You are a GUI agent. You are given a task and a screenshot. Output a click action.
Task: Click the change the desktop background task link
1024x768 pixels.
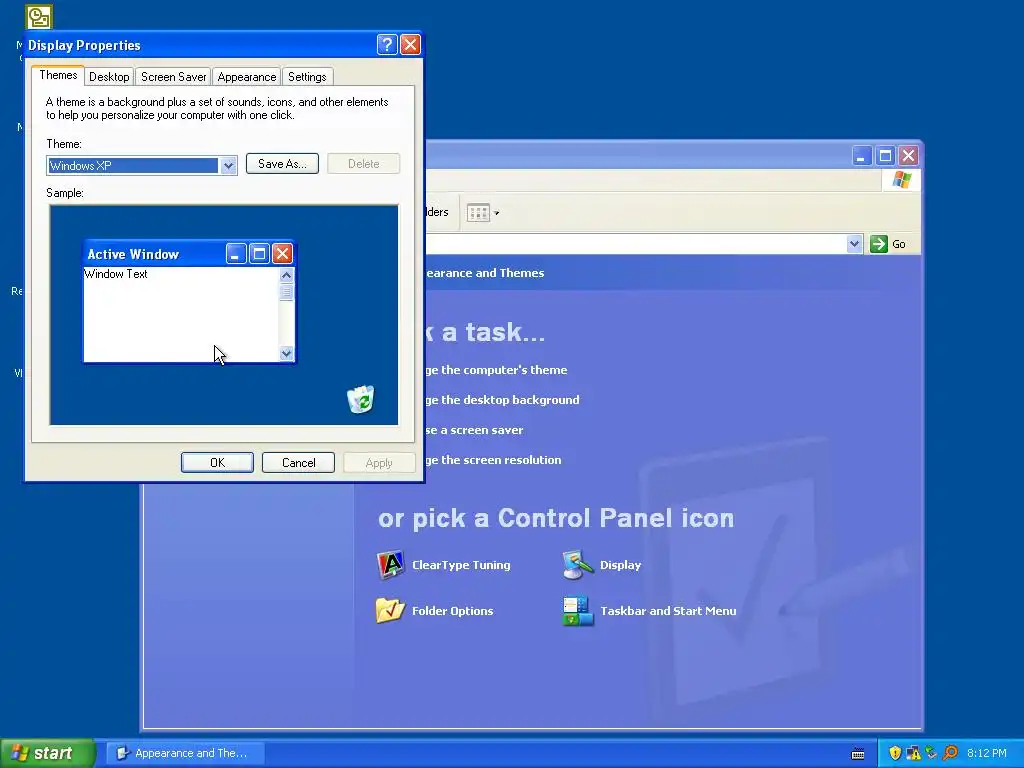click(x=502, y=400)
